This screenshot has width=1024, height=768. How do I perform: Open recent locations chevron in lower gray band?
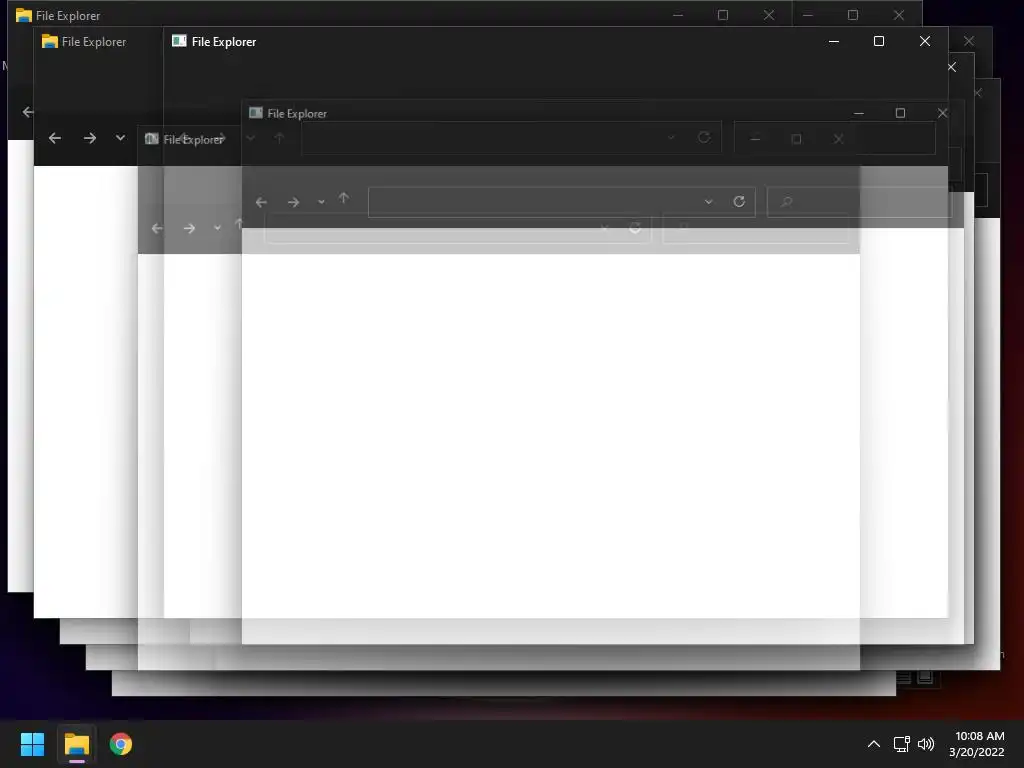(x=217, y=228)
